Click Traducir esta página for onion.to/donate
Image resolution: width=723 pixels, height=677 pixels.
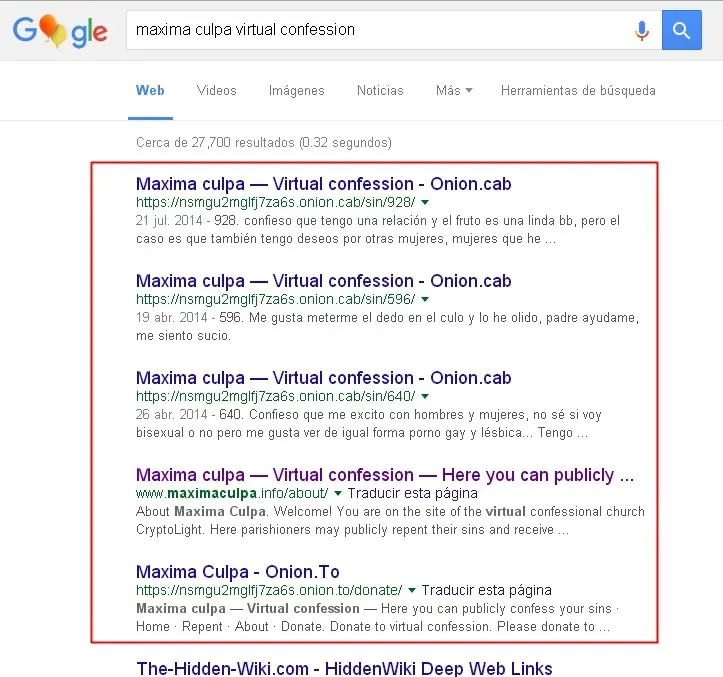[486, 590]
